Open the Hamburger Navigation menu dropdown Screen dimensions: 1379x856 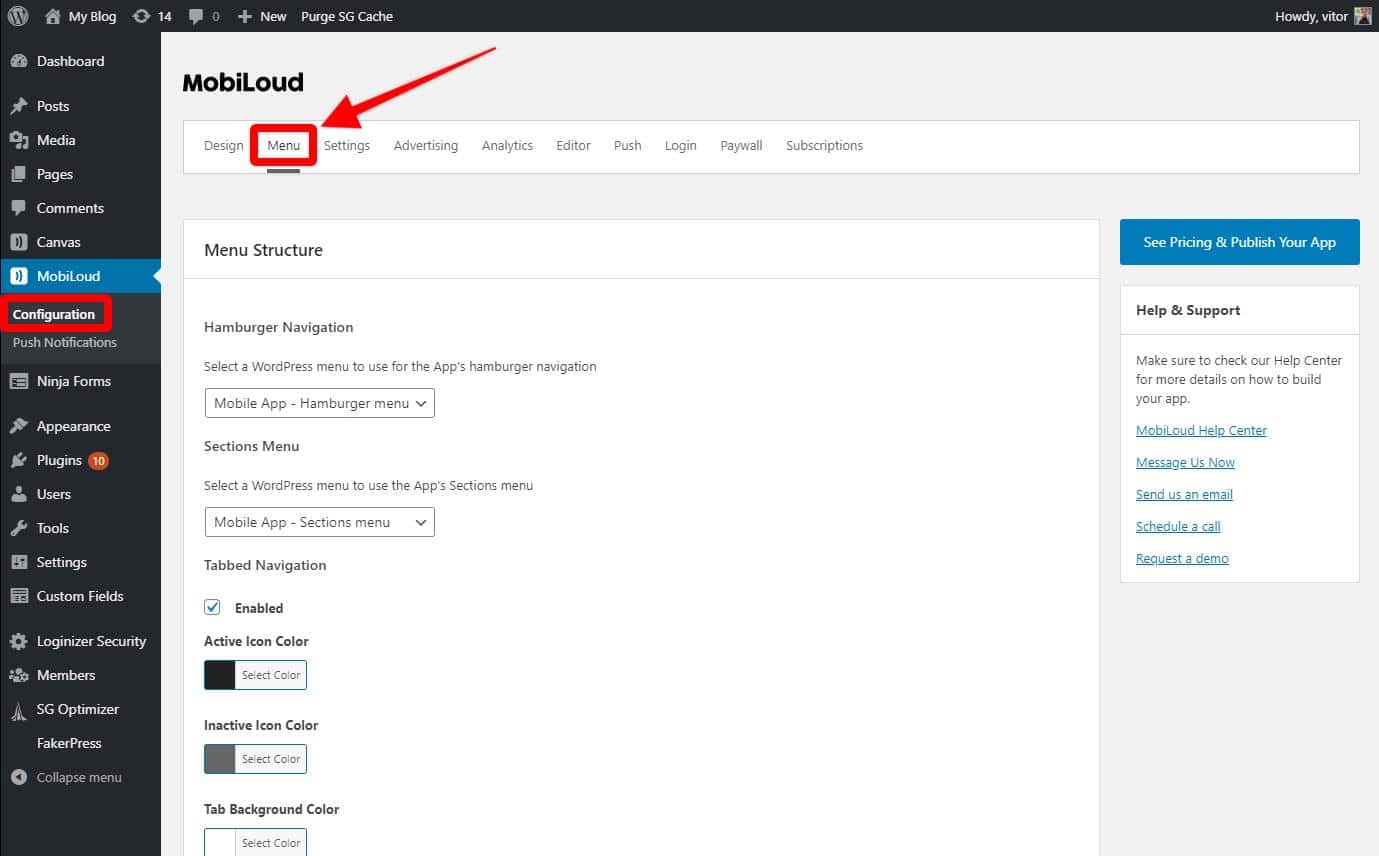[x=319, y=403]
